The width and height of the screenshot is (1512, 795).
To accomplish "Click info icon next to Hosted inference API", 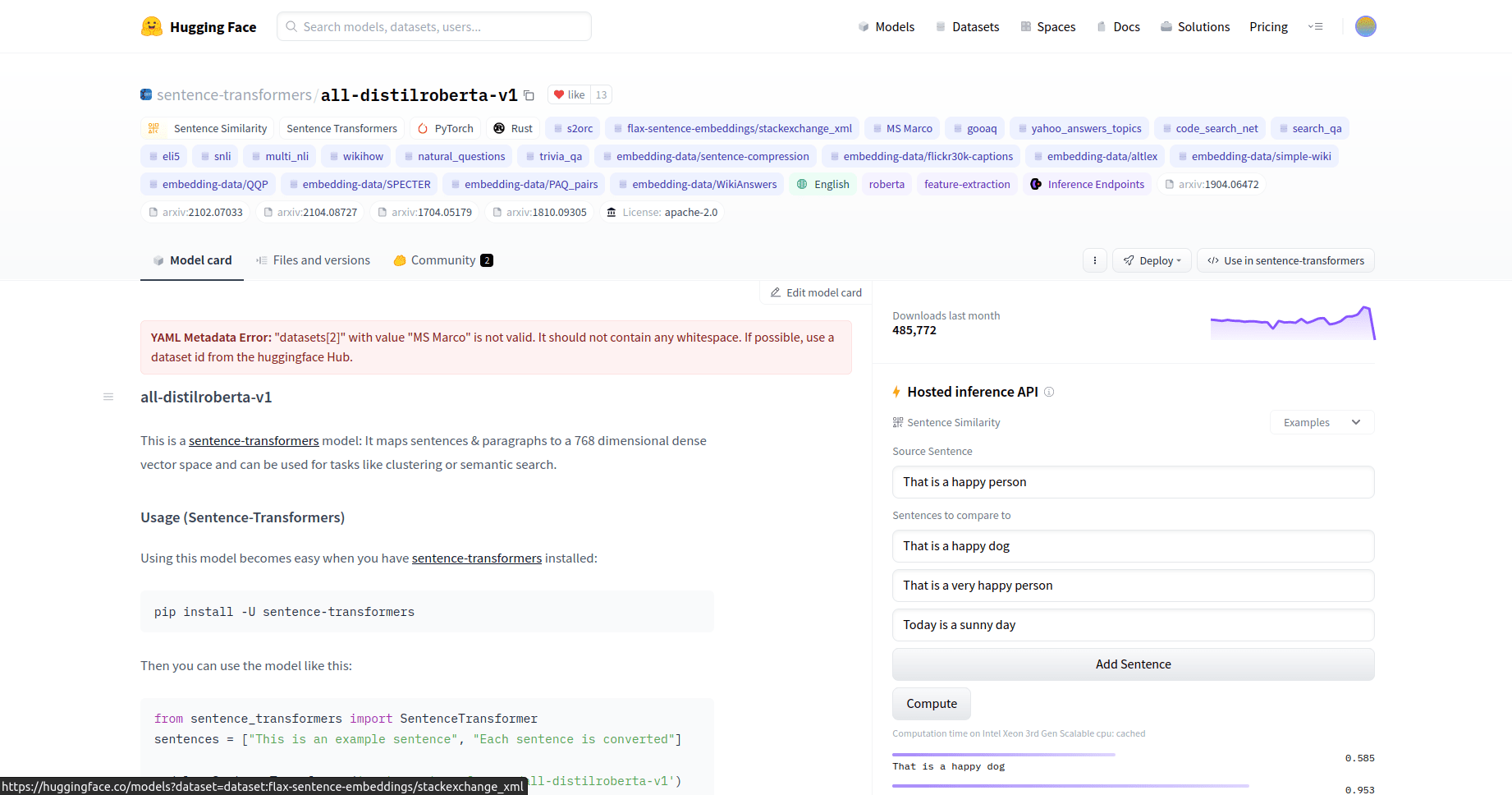I will [1049, 392].
